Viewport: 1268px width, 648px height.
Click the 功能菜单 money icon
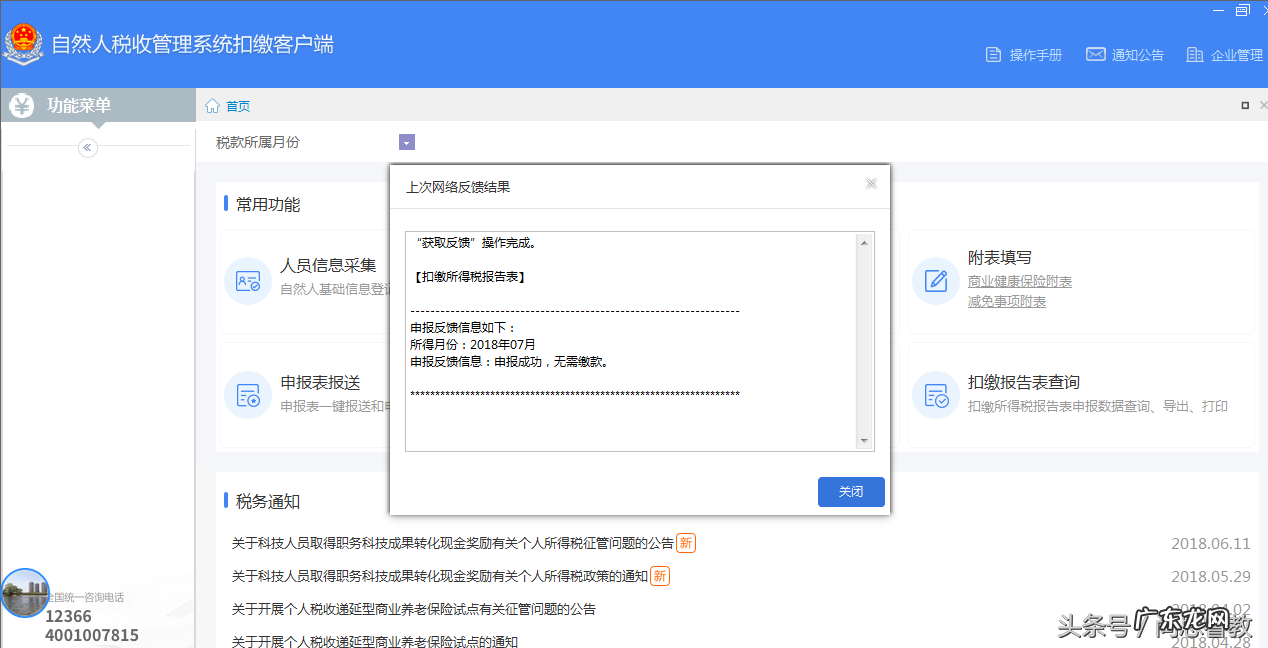20,105
